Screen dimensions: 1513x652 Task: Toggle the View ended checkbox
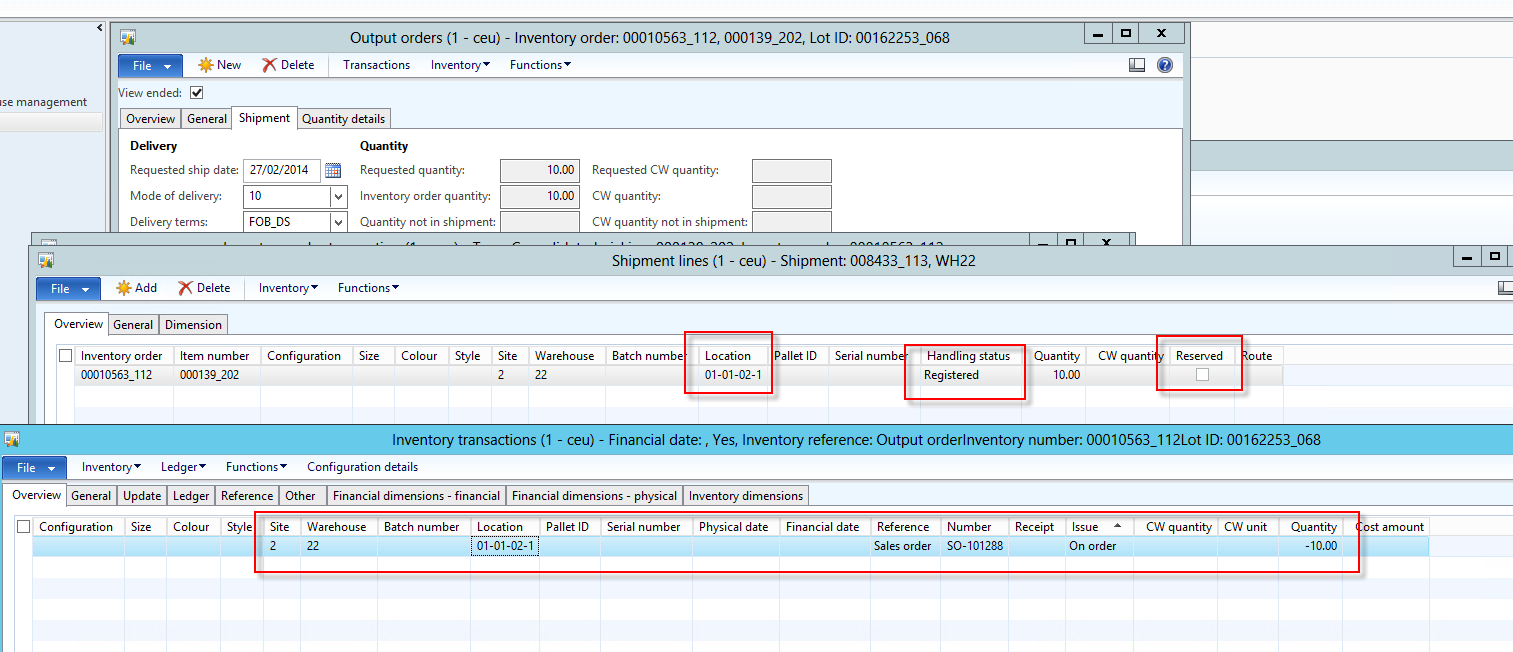pos(197,93)
